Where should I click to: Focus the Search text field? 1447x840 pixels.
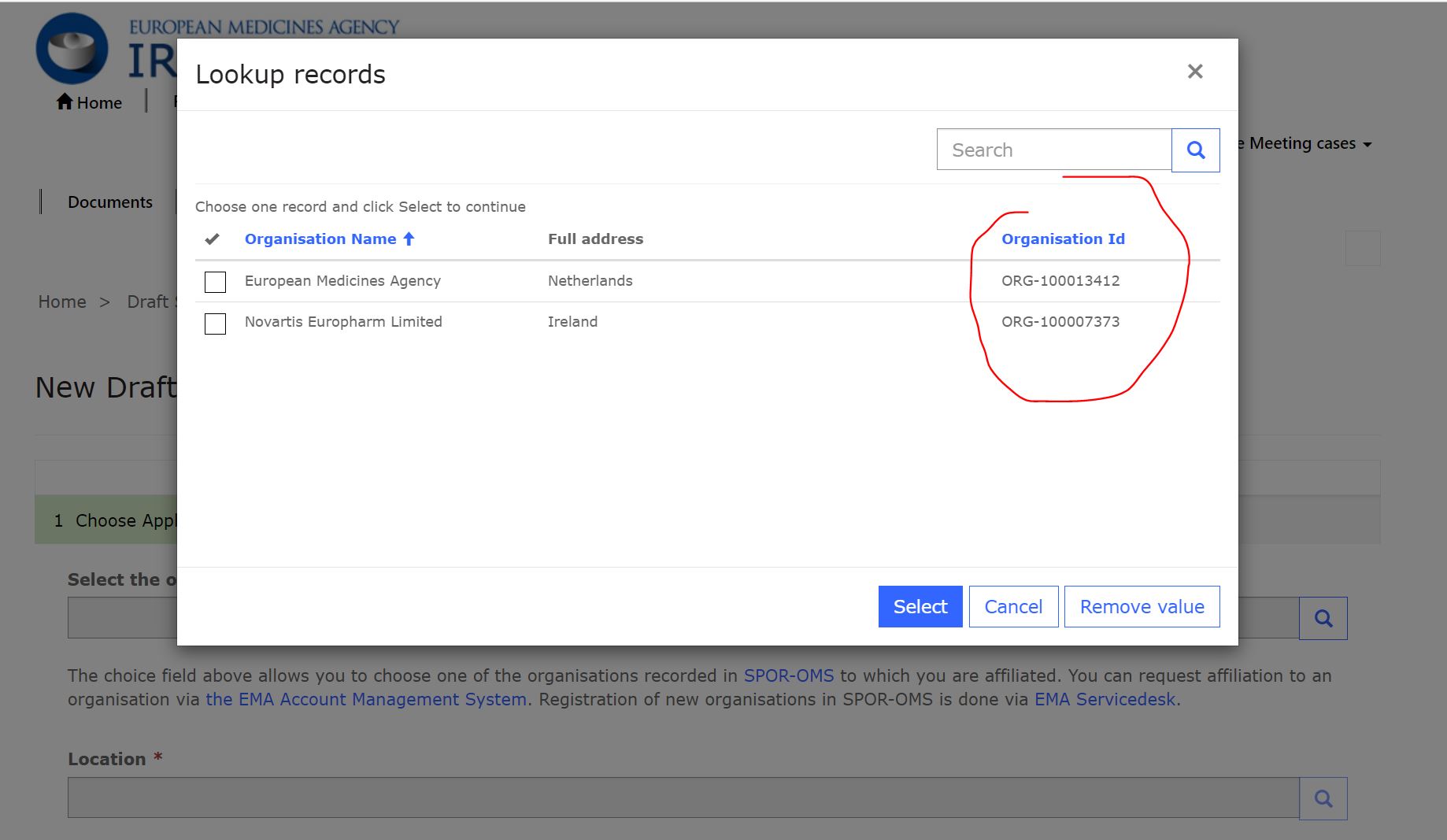tap(1053, 150)
